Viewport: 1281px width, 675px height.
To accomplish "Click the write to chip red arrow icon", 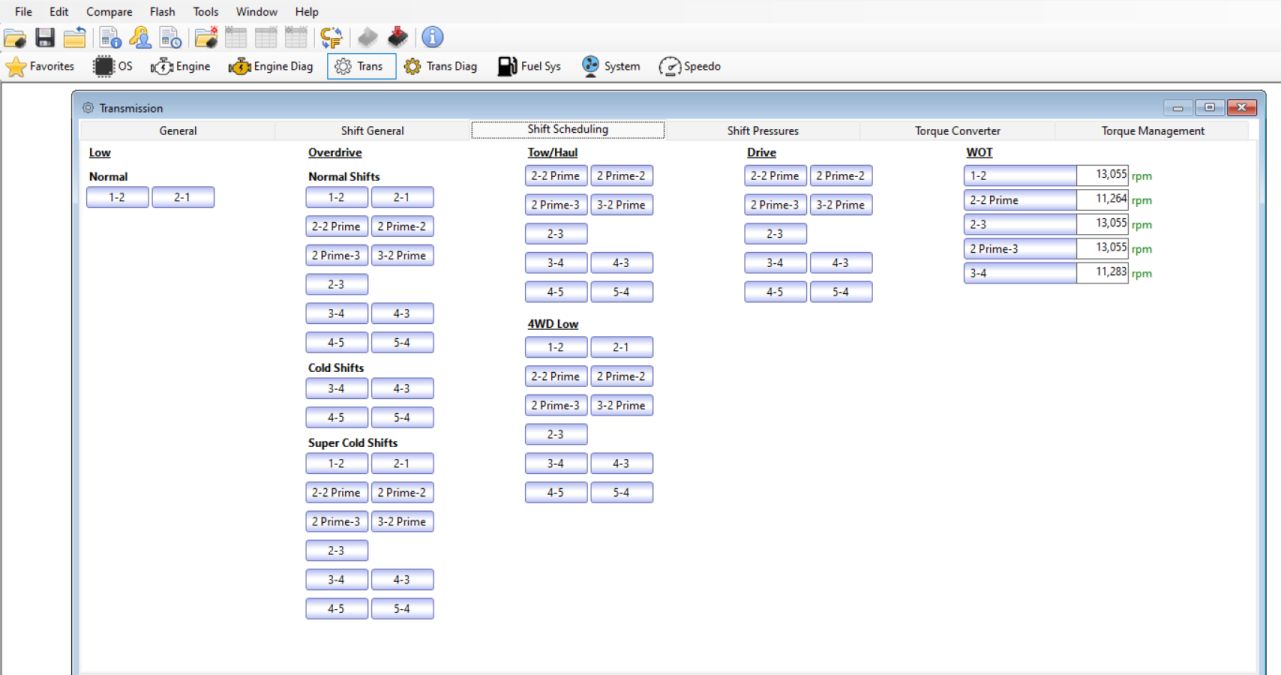I will coord(397,38).
